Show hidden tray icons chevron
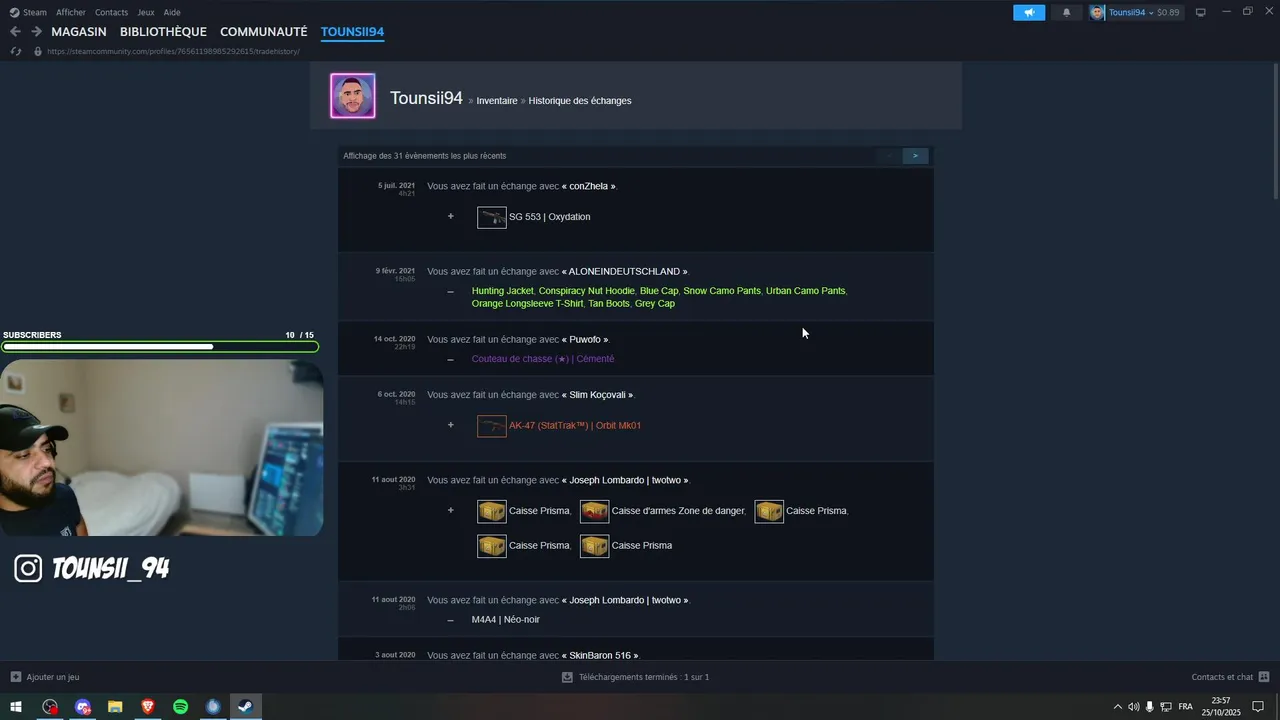This screenshot has width=1280, height=720. point(1117,707)
